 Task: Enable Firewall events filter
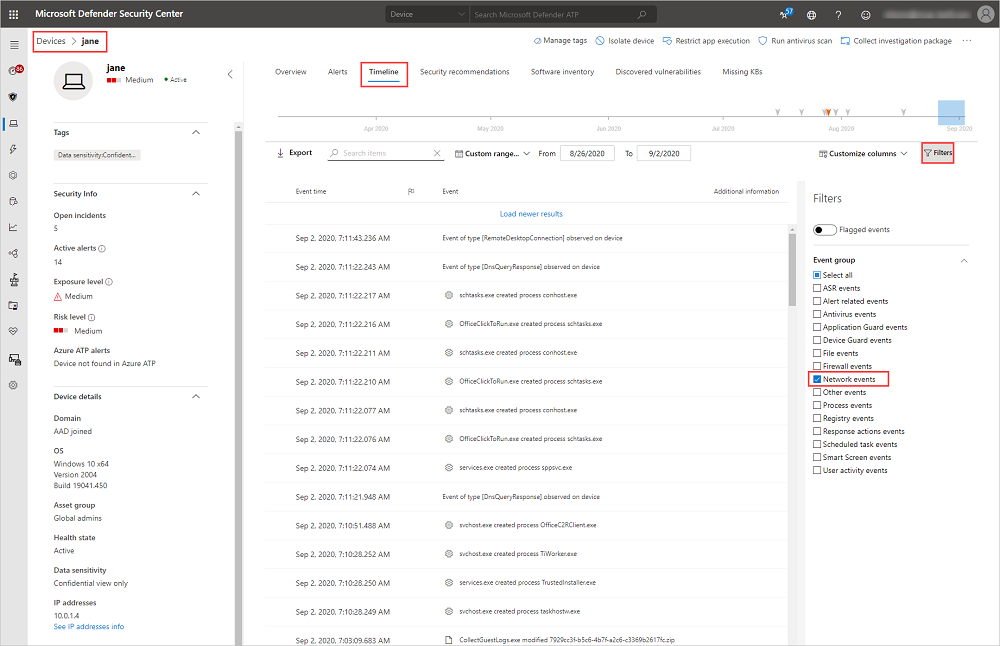click(x=817, y=366)
